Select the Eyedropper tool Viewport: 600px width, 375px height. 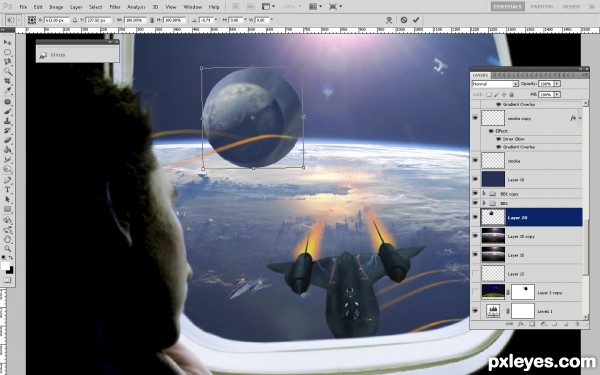[8, 91]
